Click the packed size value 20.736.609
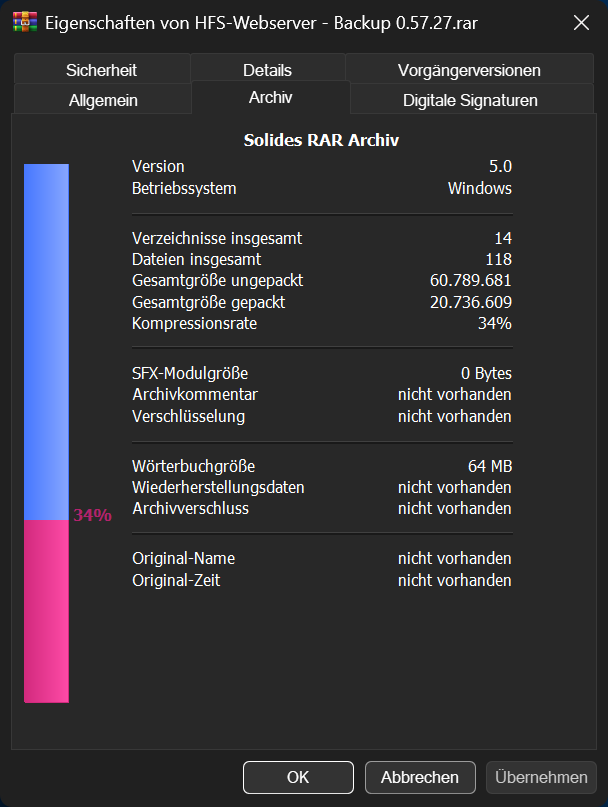The width and height of the screenshot is (608, 807). pos(470,302)
